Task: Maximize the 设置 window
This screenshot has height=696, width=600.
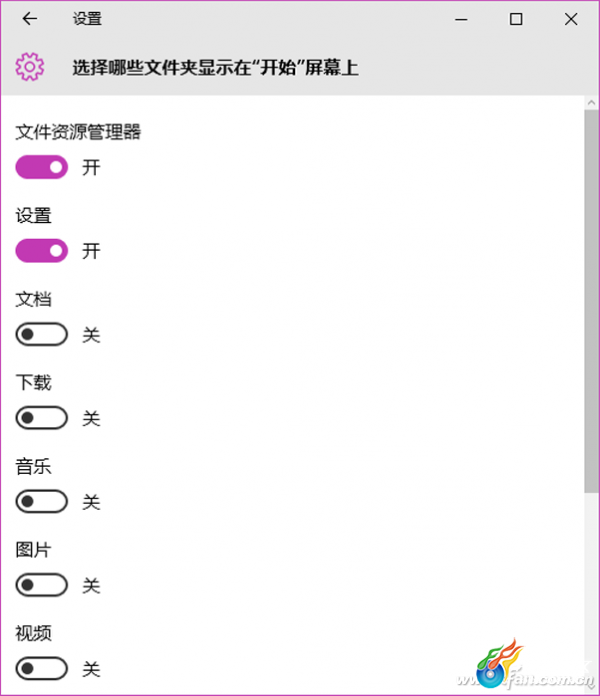Action: pyautogui.click(x=516, y=19)
